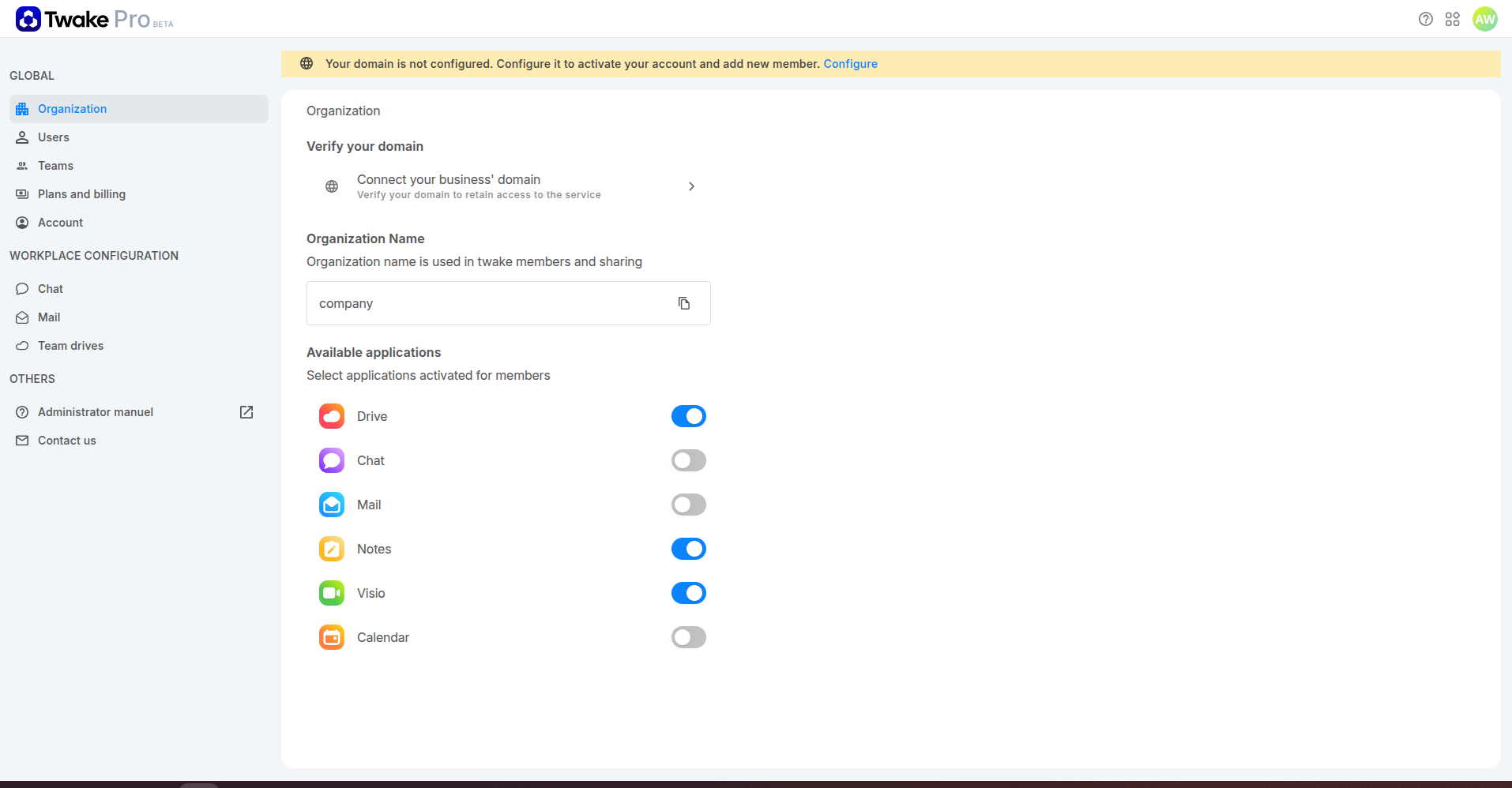Turn off the Notes application toggle

pyautogui.click(x=689, y=549)
